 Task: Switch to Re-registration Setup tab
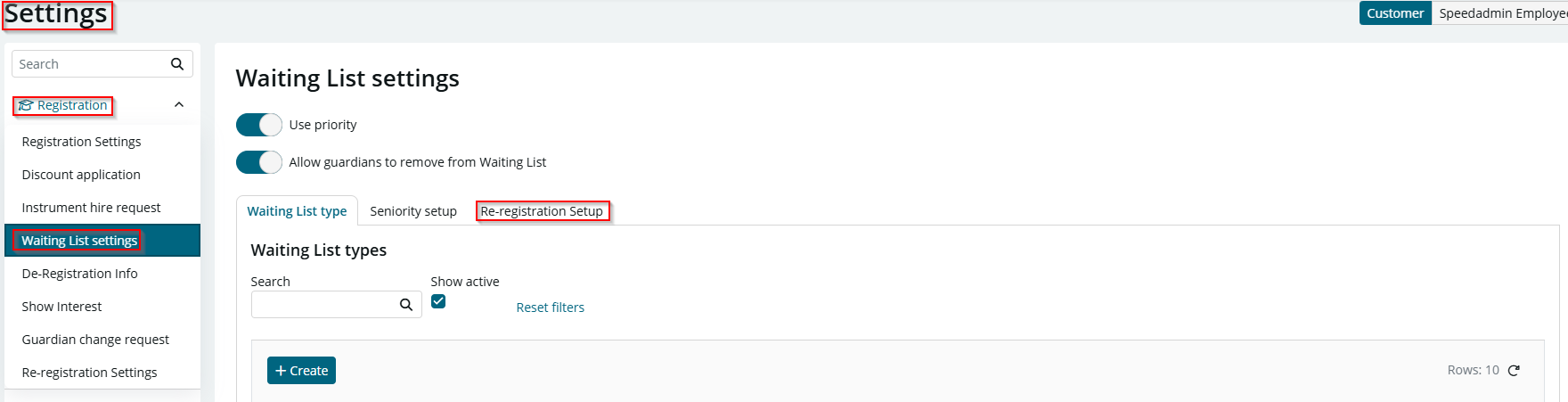tap(542, 211)
